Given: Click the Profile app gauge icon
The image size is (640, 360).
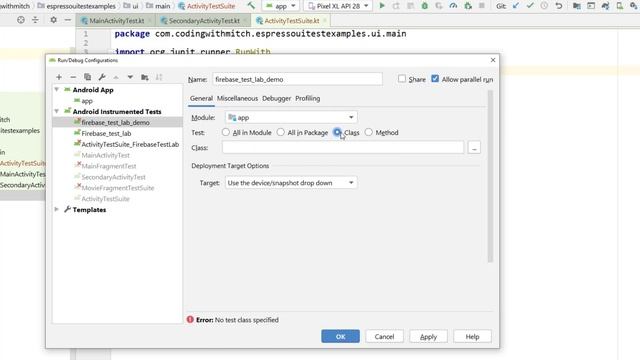Looking at the screenshot, I should pos(453,6).
